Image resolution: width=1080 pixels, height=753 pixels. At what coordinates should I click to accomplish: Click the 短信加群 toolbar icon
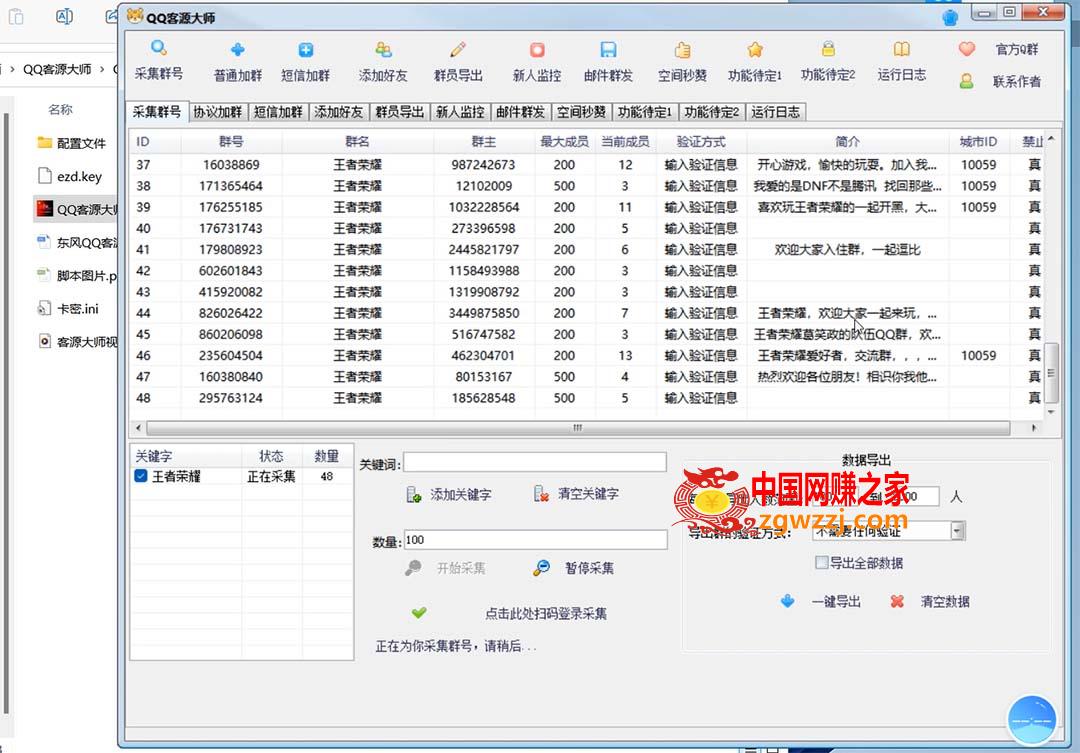tap(306, 50)
